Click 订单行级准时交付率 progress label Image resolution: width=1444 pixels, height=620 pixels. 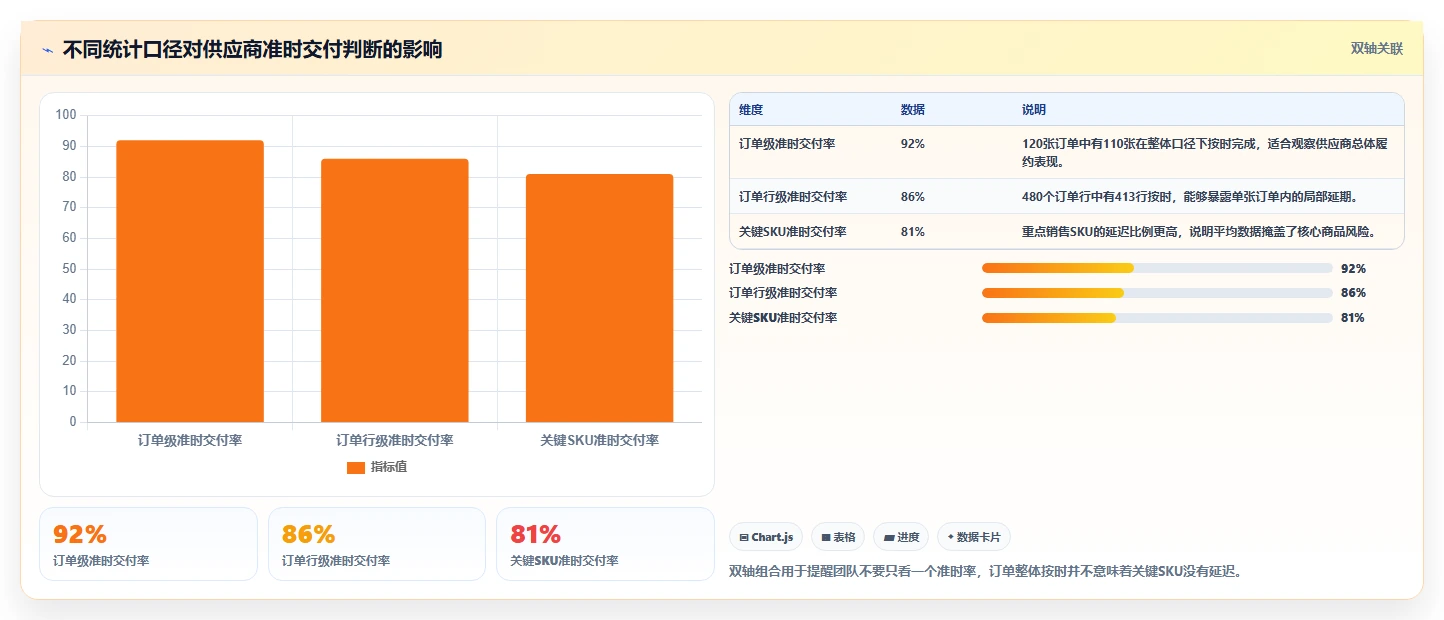click(x=783, y=293)
